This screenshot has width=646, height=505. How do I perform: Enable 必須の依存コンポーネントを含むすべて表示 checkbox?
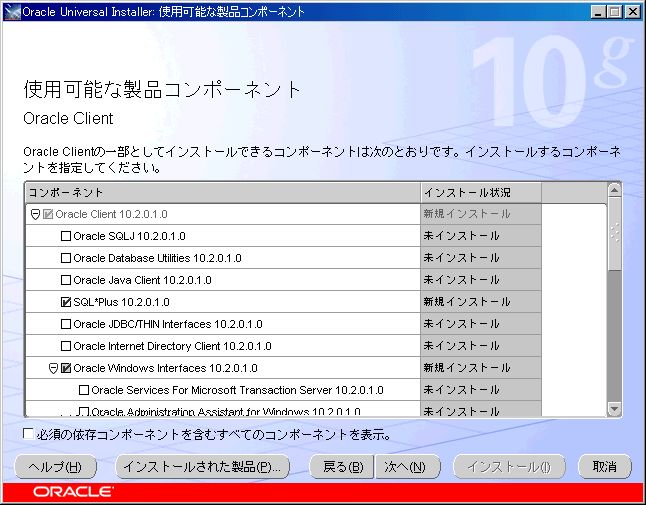pos(28,434)
